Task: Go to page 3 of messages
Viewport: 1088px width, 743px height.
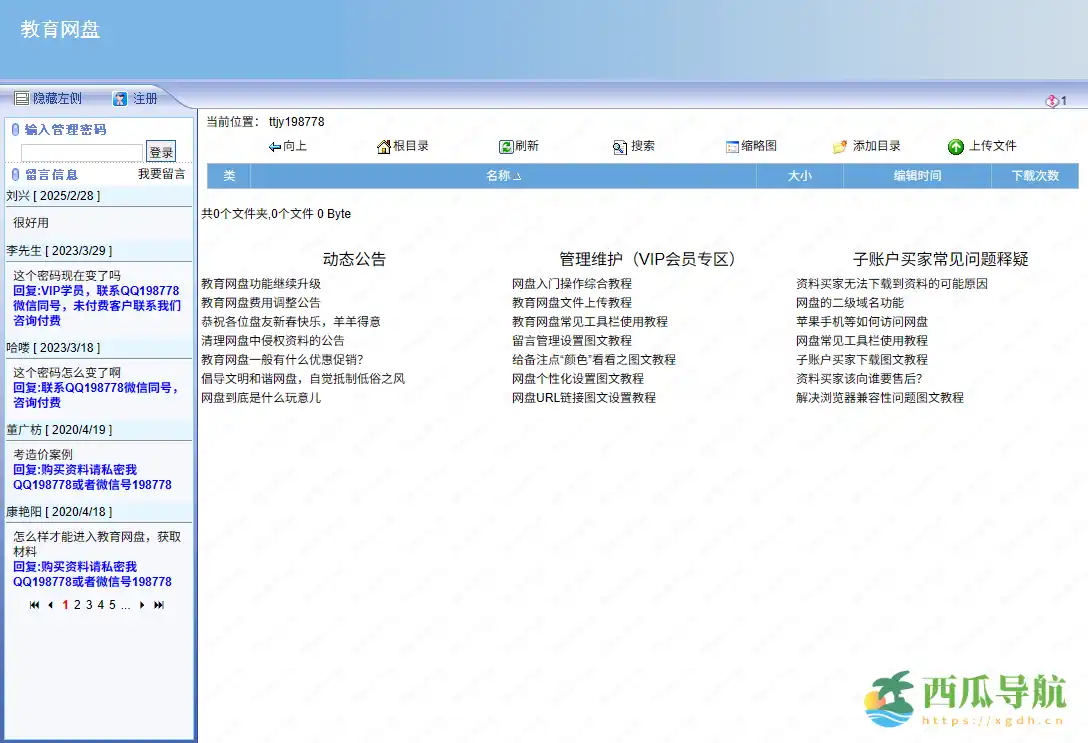Action: tap(89, 605)
